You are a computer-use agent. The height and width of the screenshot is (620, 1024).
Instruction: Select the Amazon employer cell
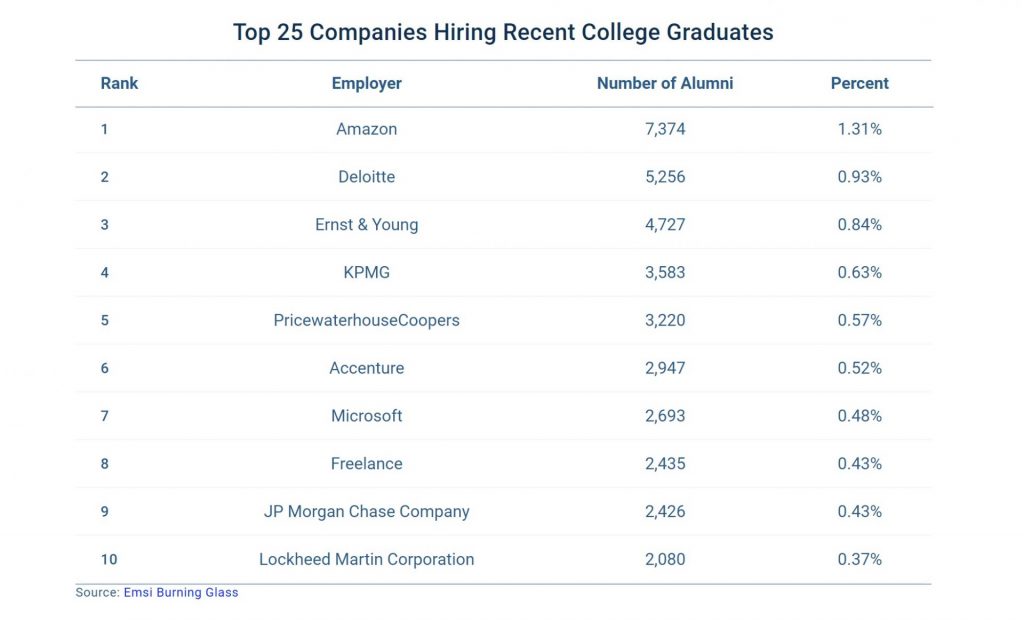point(367,129)
